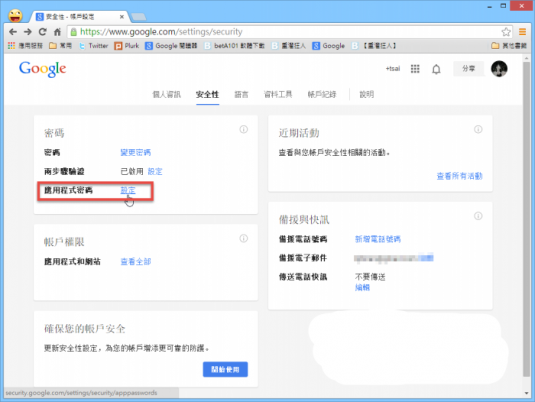Switch to the 個人資訊 tab
535x402 pixels.
click(167, 95)
